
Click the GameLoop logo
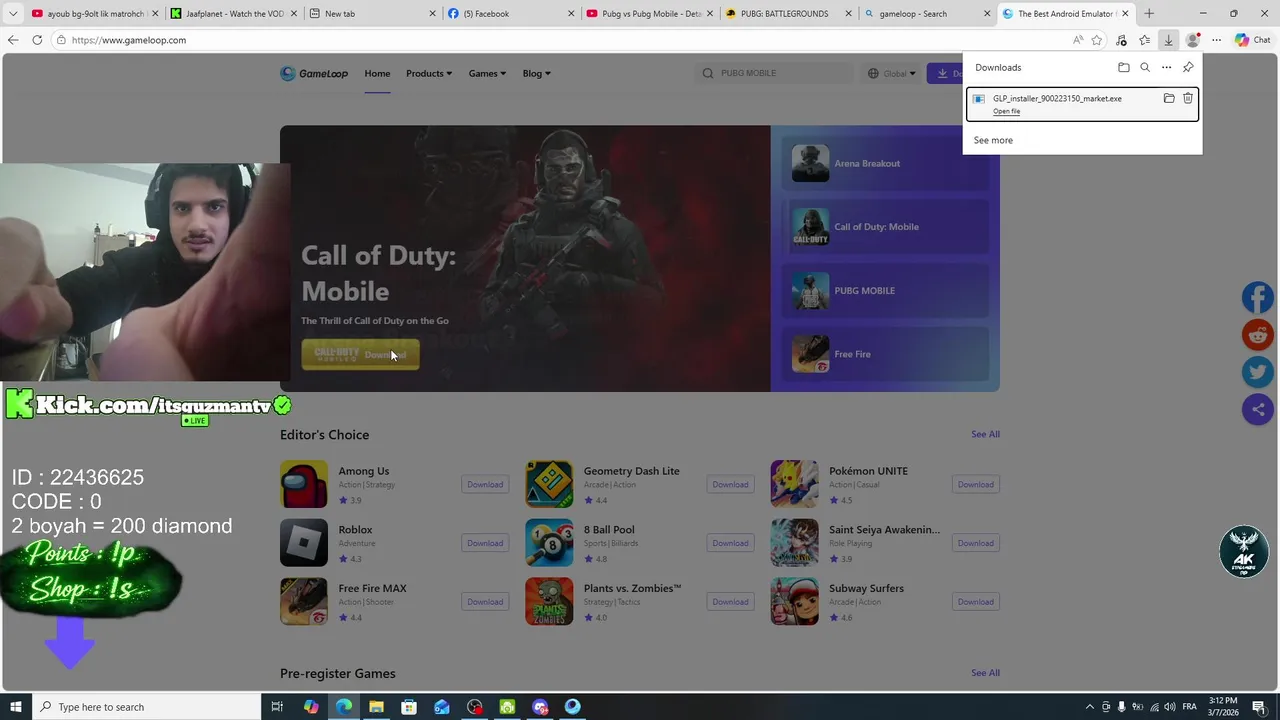point(314,73)
